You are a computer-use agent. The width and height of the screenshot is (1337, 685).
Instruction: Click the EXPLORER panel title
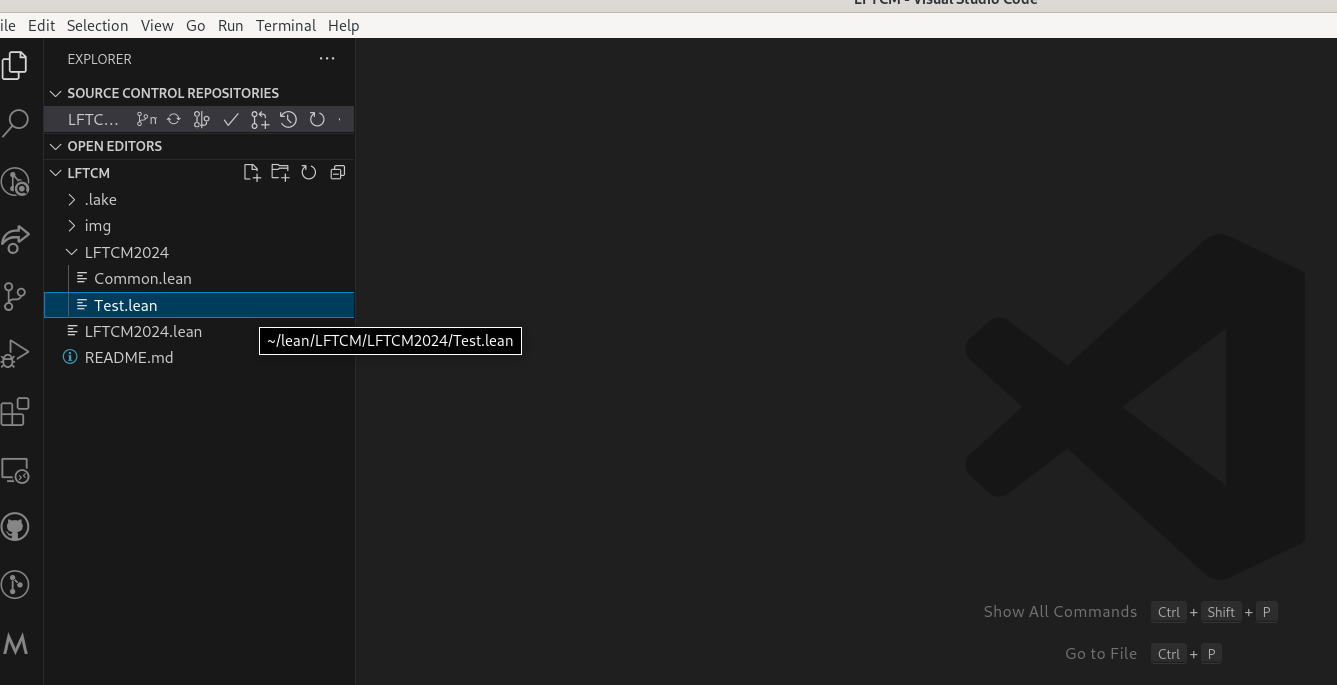point(99,59)
